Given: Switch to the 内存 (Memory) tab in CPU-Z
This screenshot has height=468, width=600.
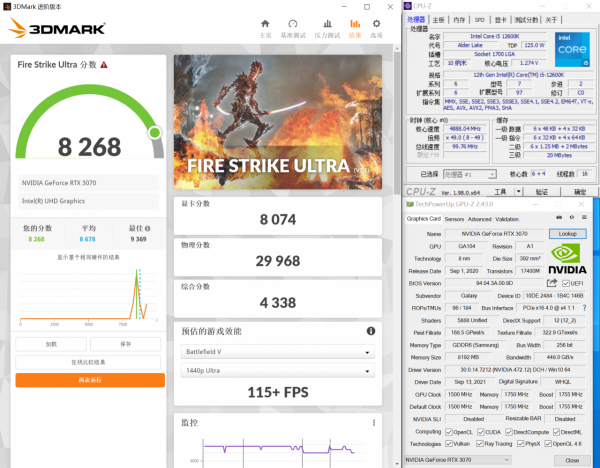Looking at the screenshot, I should [x=459, y=20].
